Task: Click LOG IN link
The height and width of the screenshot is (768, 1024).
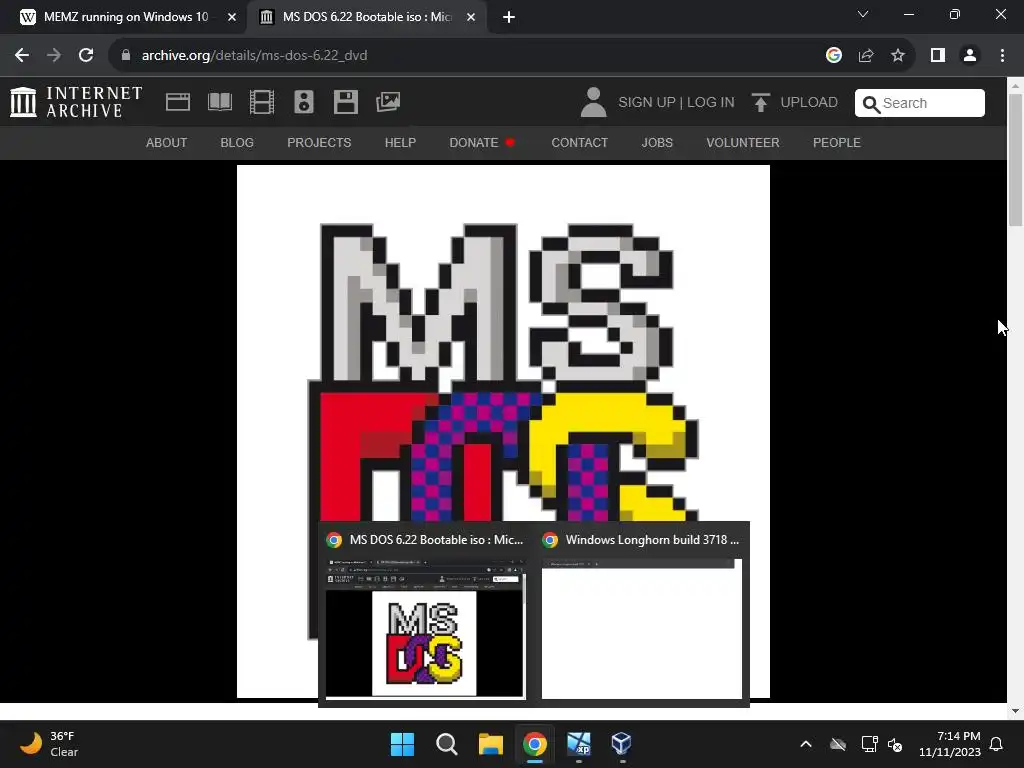Action: coord(711,103)
